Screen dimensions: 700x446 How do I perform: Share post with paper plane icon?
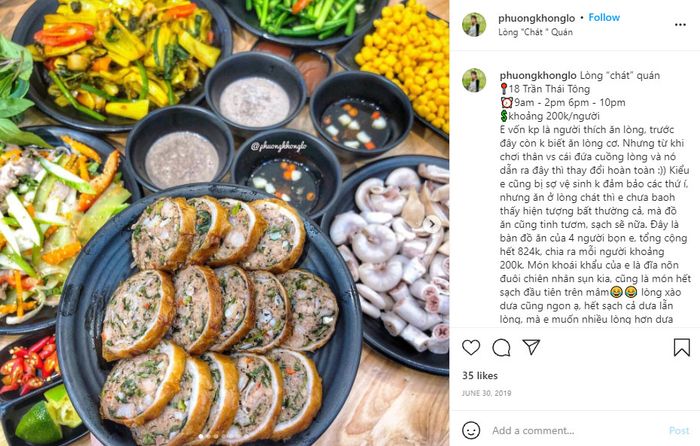click(531, 347)
